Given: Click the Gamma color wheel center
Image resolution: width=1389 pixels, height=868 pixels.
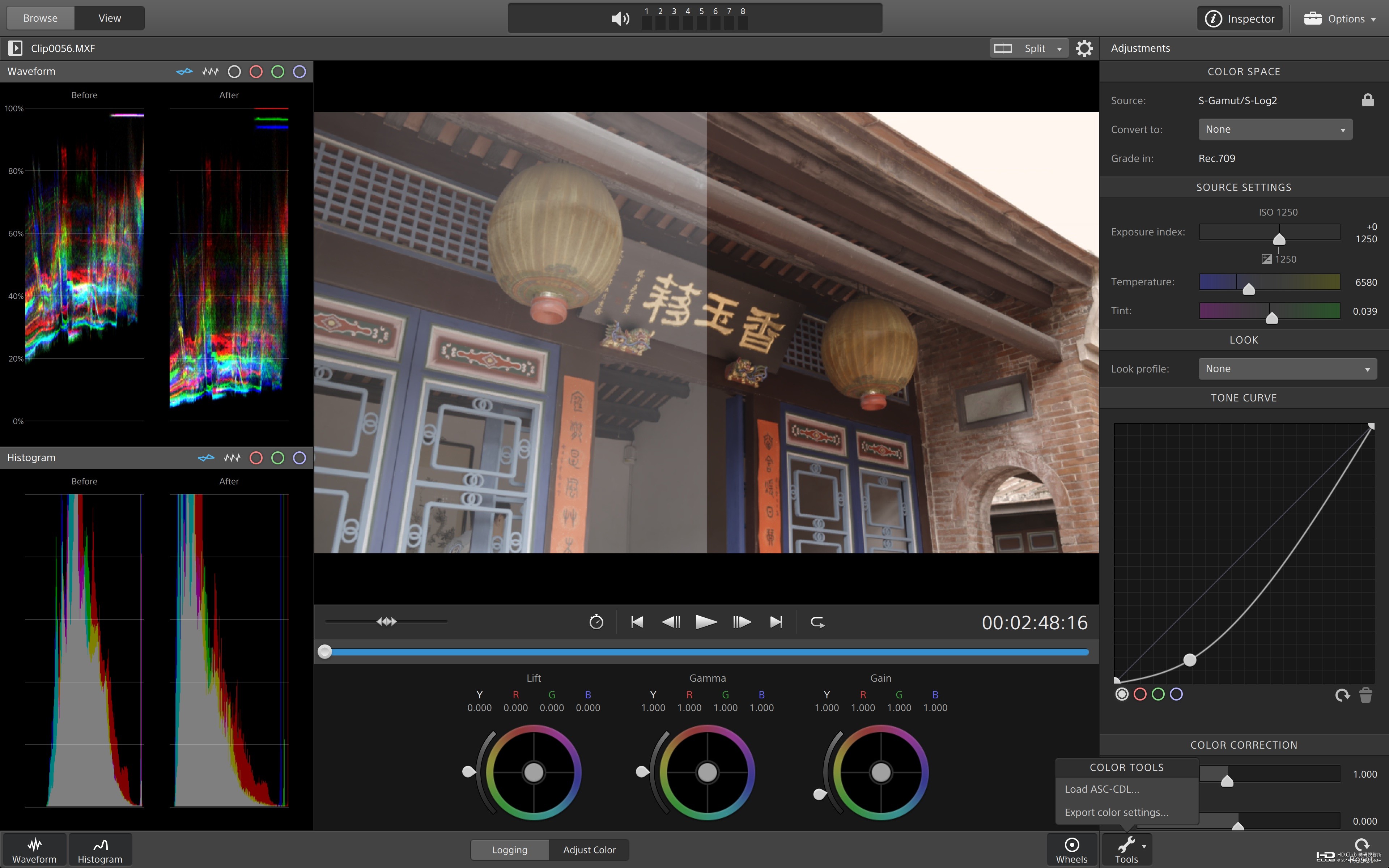Looking at the screenshot, I should tap(707, 773).
